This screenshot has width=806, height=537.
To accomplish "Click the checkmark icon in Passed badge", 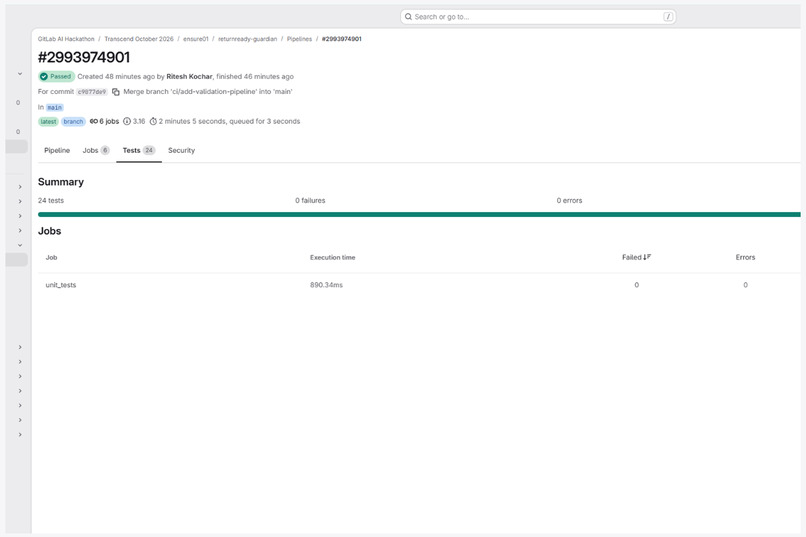I will pos(44,77).
